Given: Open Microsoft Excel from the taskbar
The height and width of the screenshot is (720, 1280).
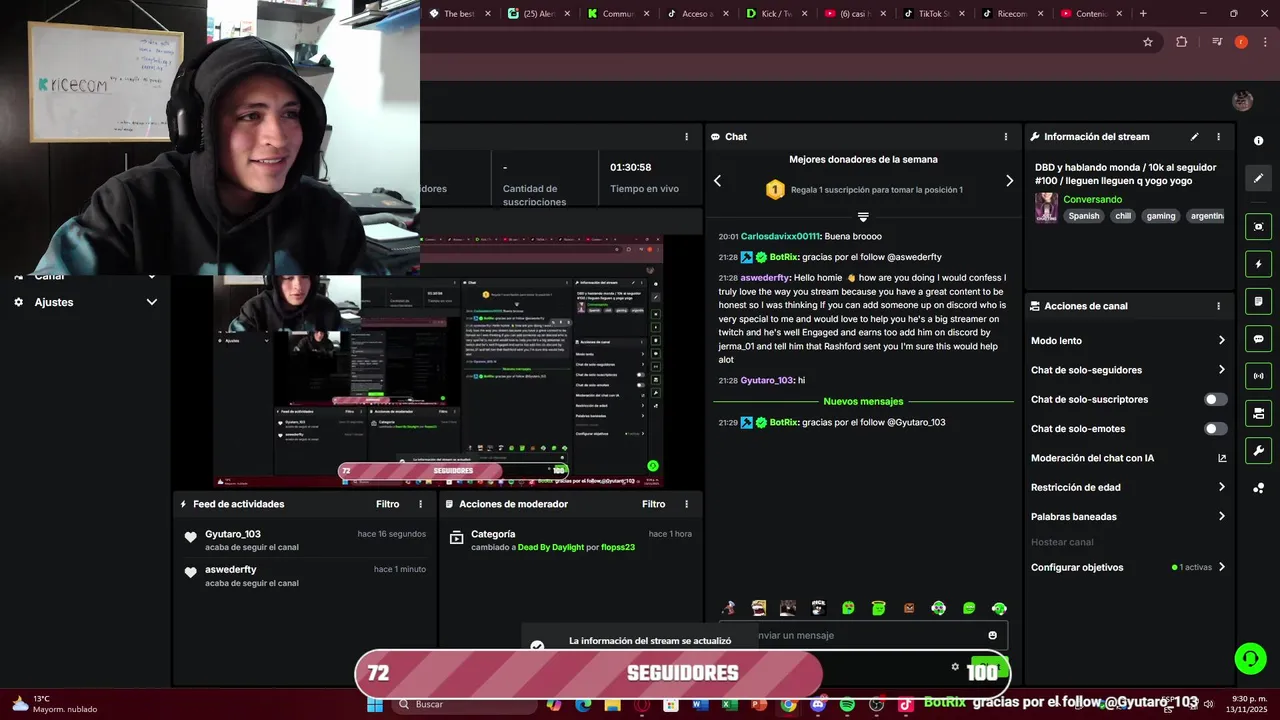Looking at the screenshot, I should click(x=729, y=705).
